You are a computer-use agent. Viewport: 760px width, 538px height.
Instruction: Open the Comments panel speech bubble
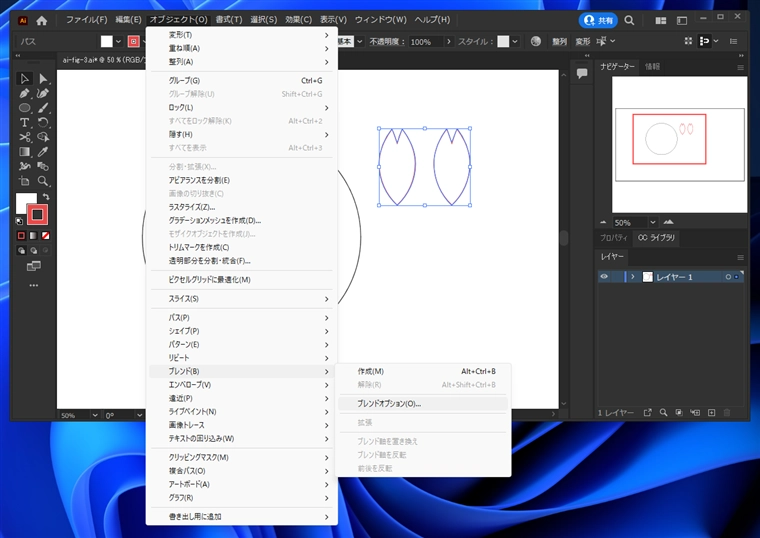(x=582, y=73)
